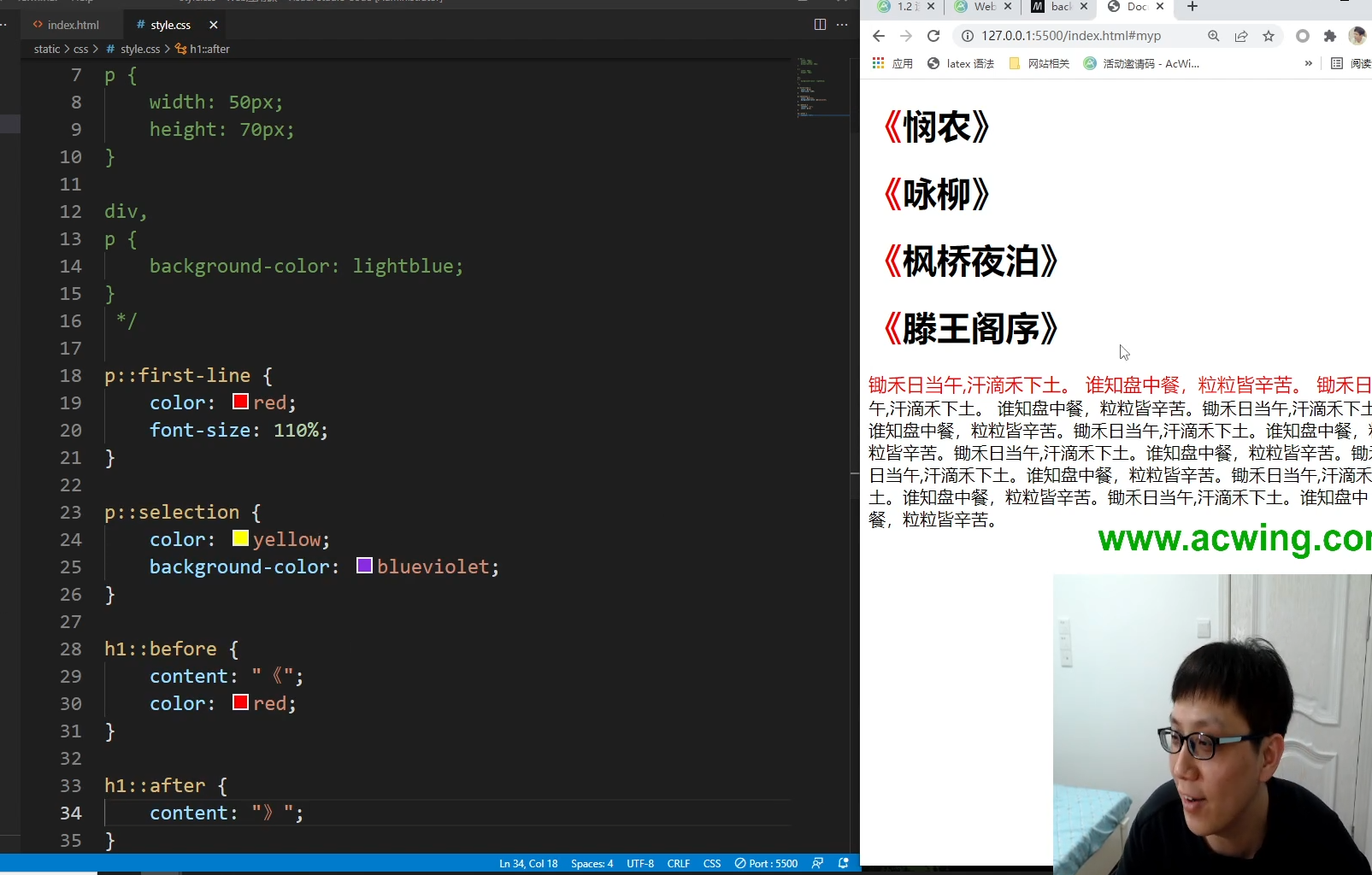Change the CSS language mode
The width and height of the screenshot is (1372, 875).
tap(712, 864)
